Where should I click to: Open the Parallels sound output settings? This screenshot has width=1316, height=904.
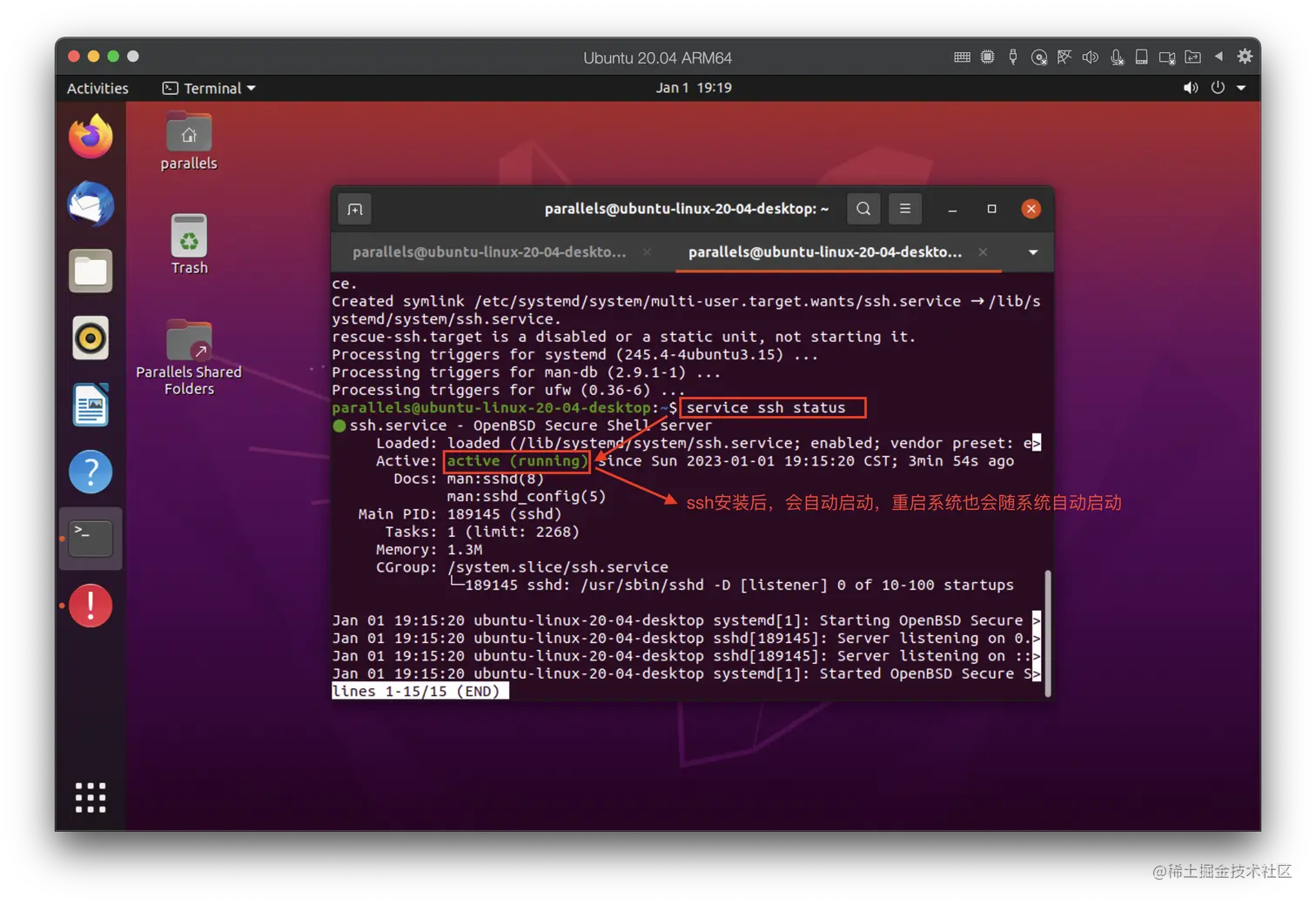tap(1090, 57)
